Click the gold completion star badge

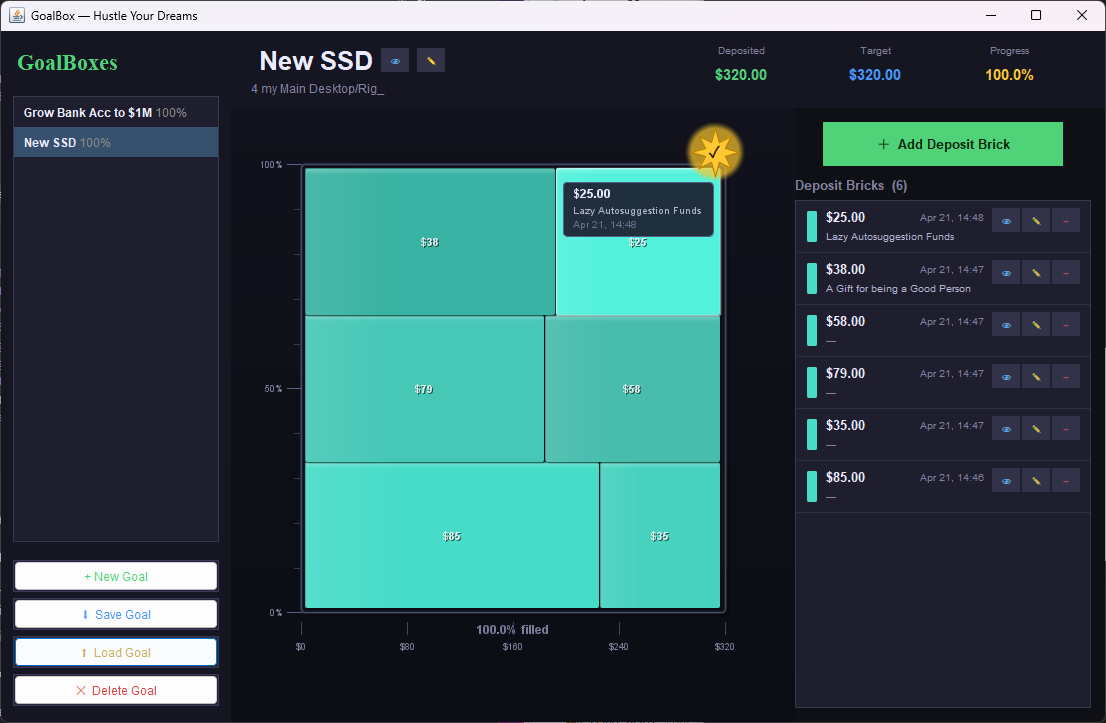pyautogui.click(x=715, y=153)
